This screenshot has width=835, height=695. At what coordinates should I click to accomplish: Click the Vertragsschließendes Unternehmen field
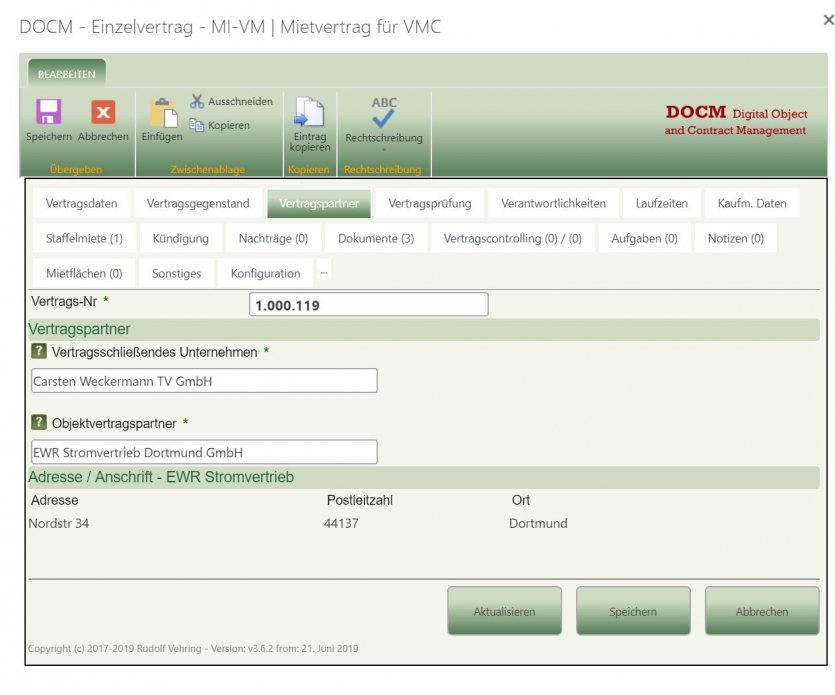click(x=204, y=381)
